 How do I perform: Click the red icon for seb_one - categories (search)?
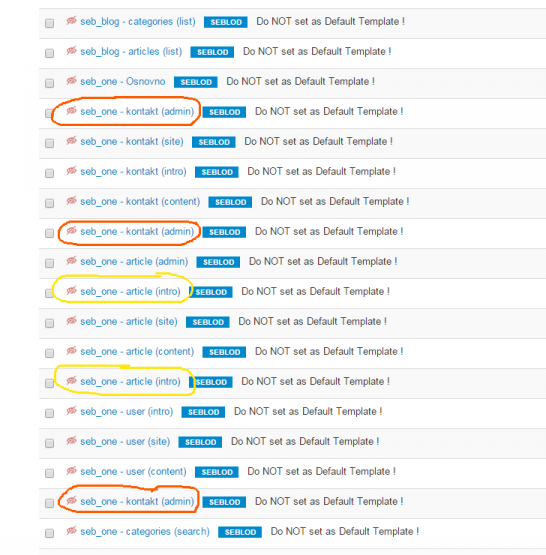(x=71, y=531)
